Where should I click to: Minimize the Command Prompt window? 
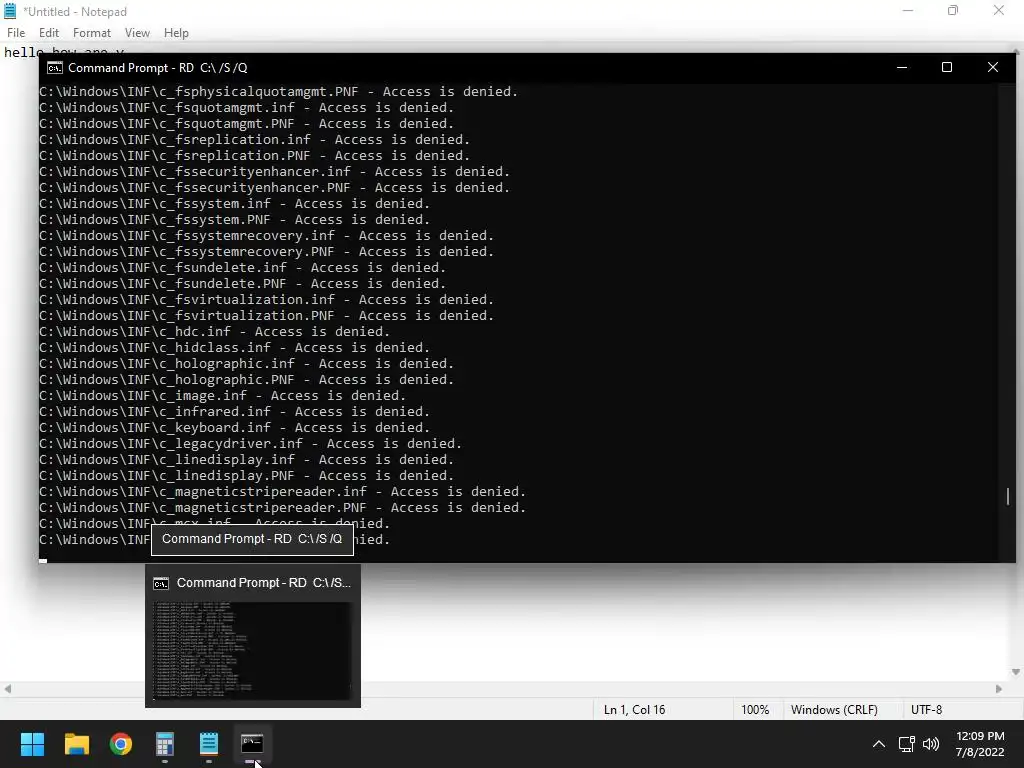pyautogui.click(x=902, y=67)
